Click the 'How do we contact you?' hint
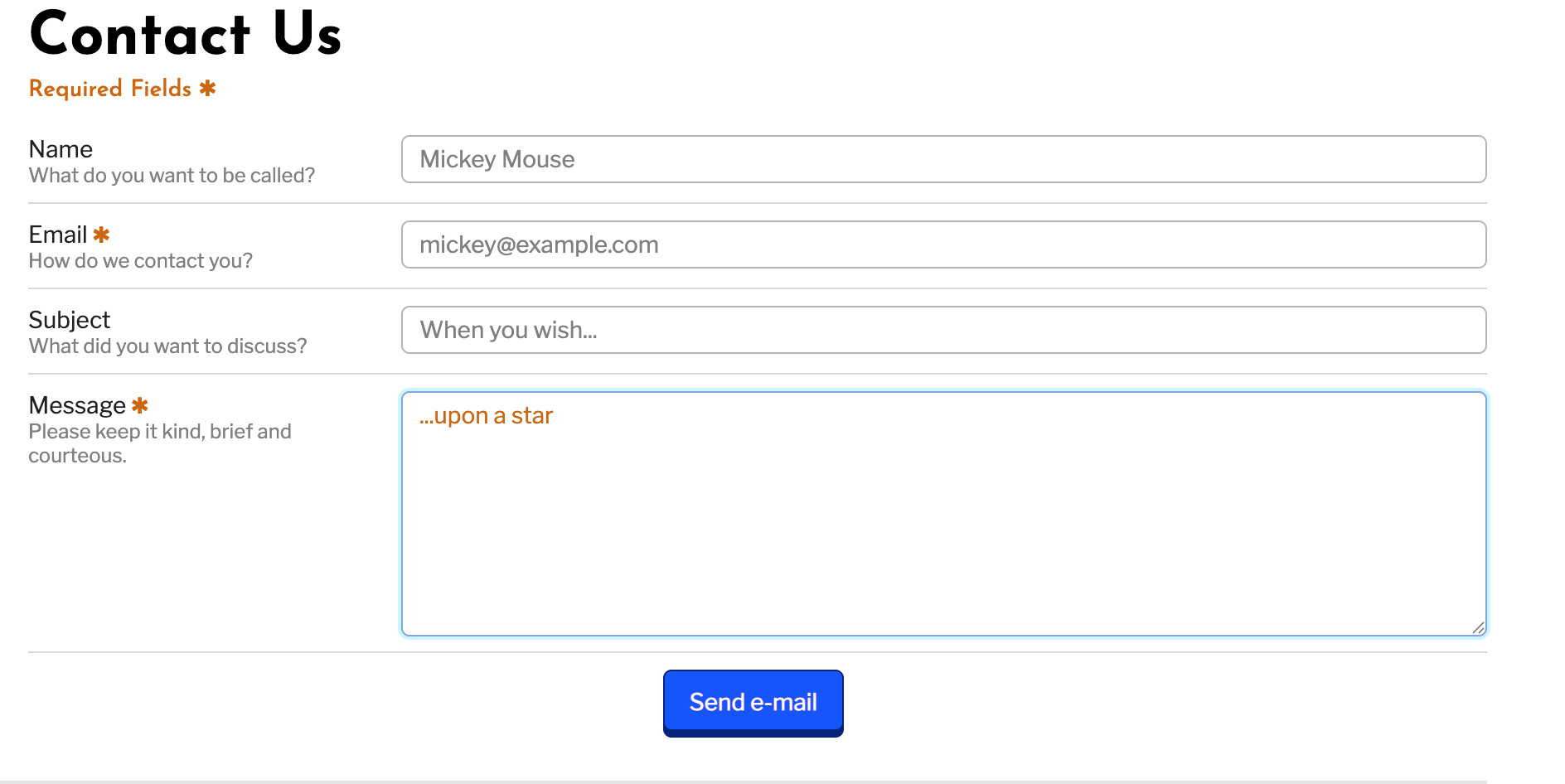This screenshot has width=1565, height=784. (140, 261)
